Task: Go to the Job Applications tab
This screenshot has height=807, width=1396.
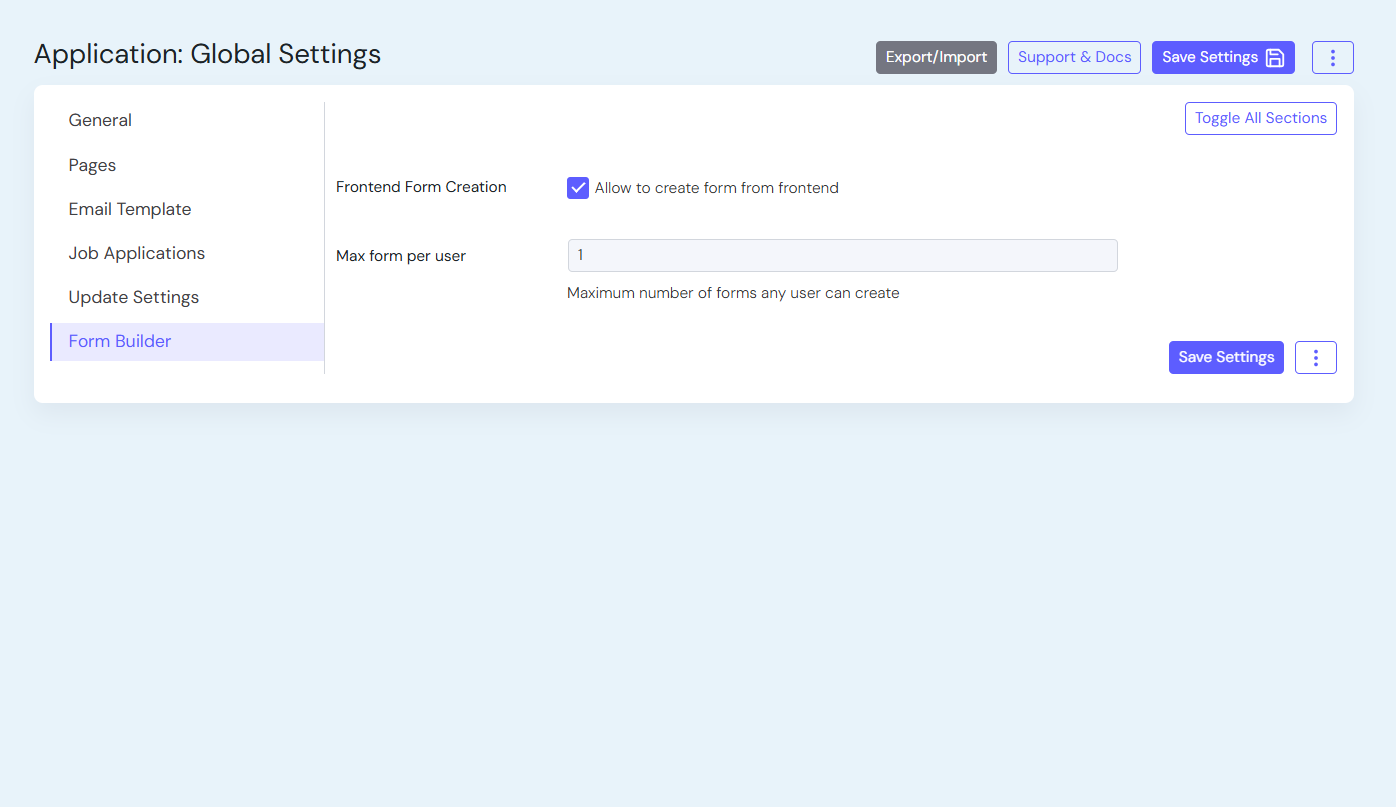Action: click(x=137, y=253)
